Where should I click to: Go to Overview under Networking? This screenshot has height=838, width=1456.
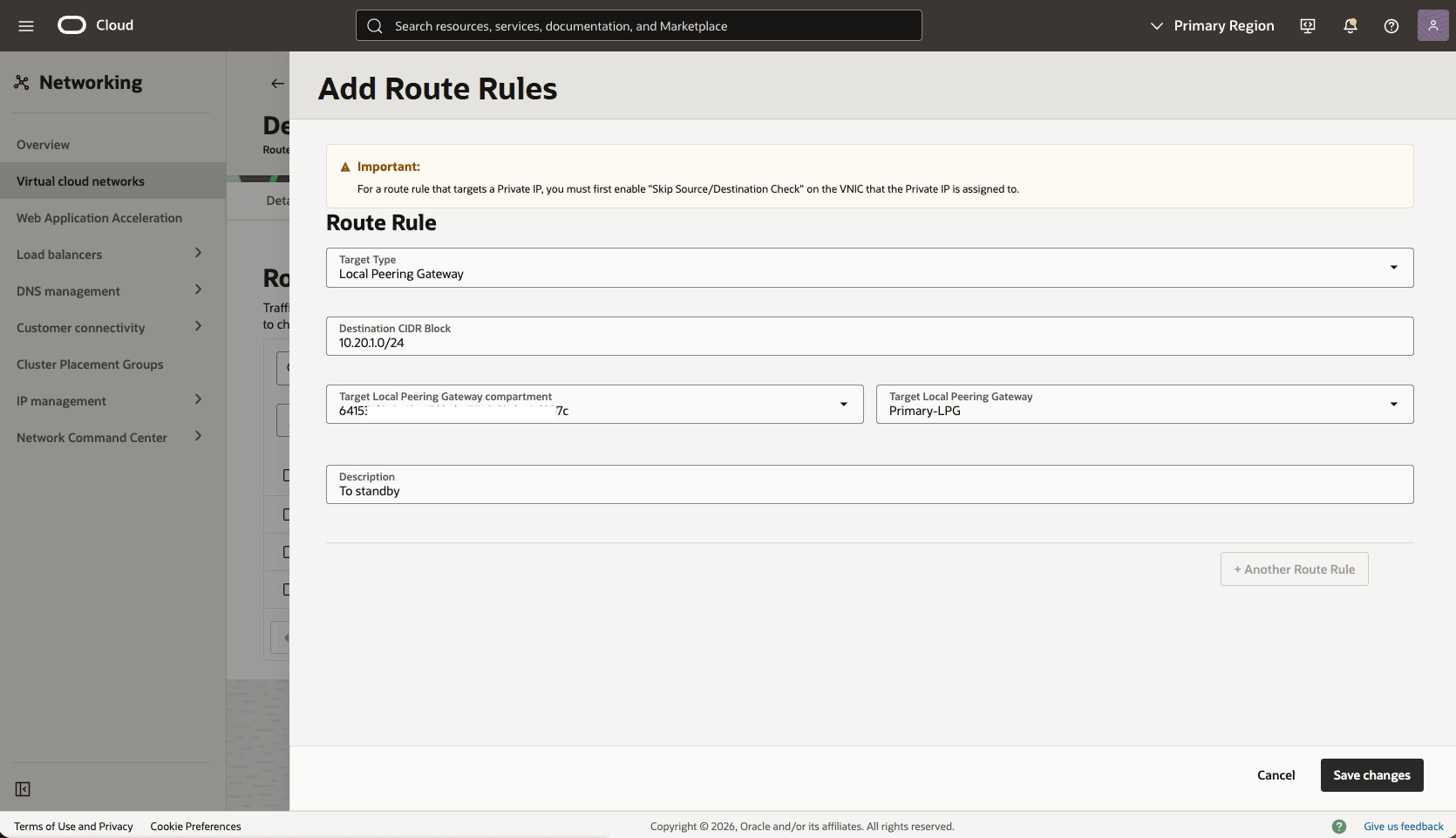coord(43,144)
